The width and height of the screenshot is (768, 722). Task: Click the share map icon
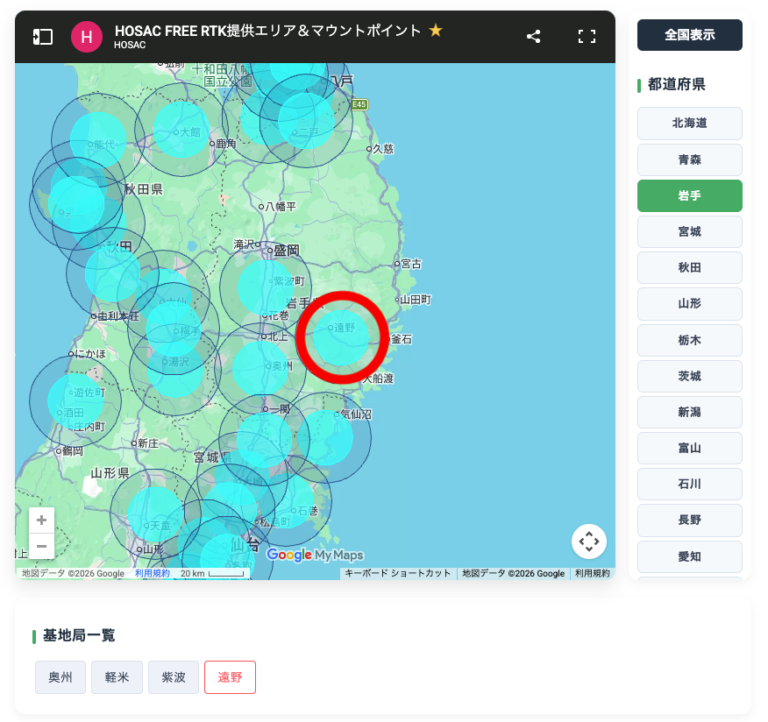(x=533, y=36)
